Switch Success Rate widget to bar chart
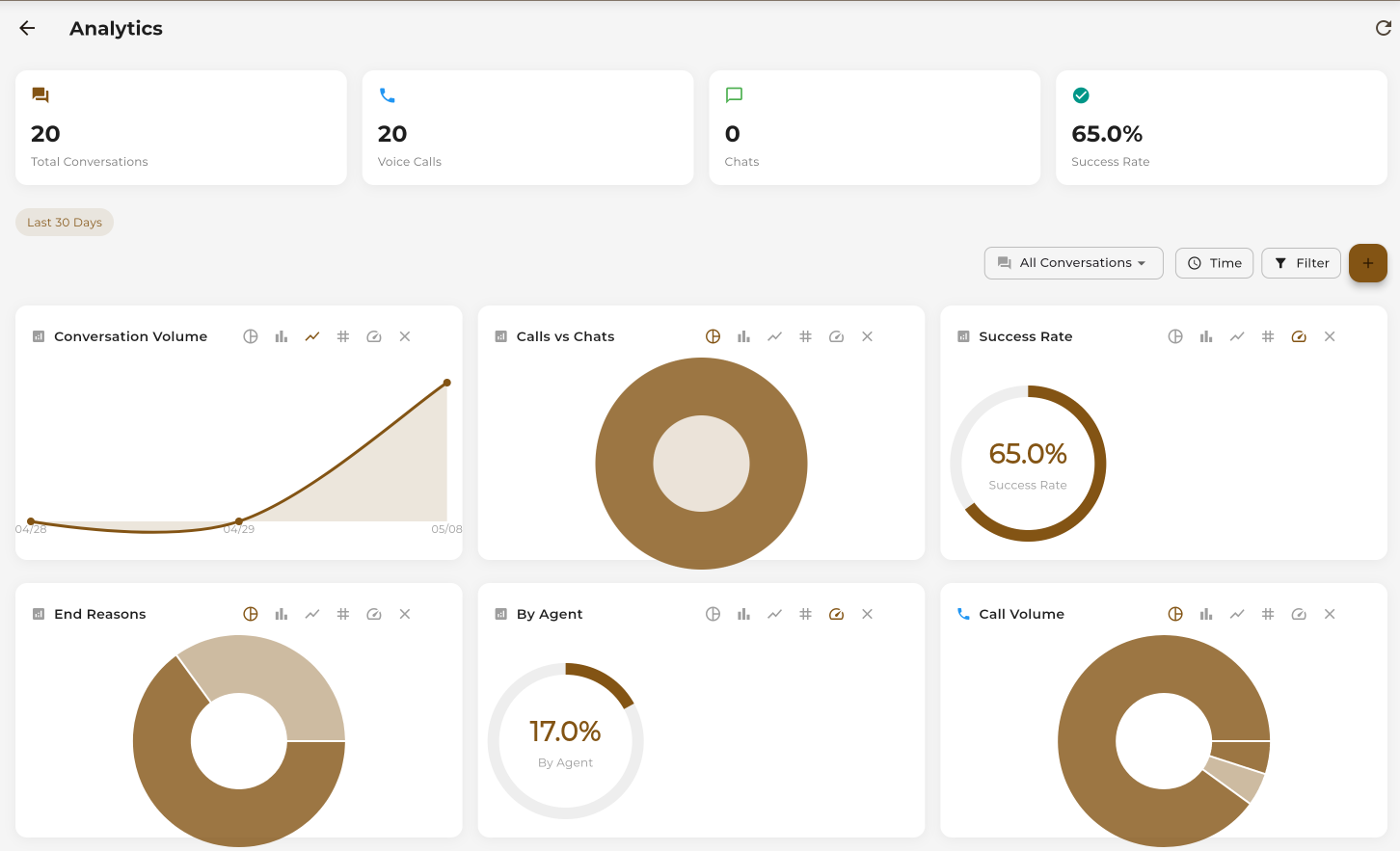The image size is (1400, 851). coord(1206,336)
